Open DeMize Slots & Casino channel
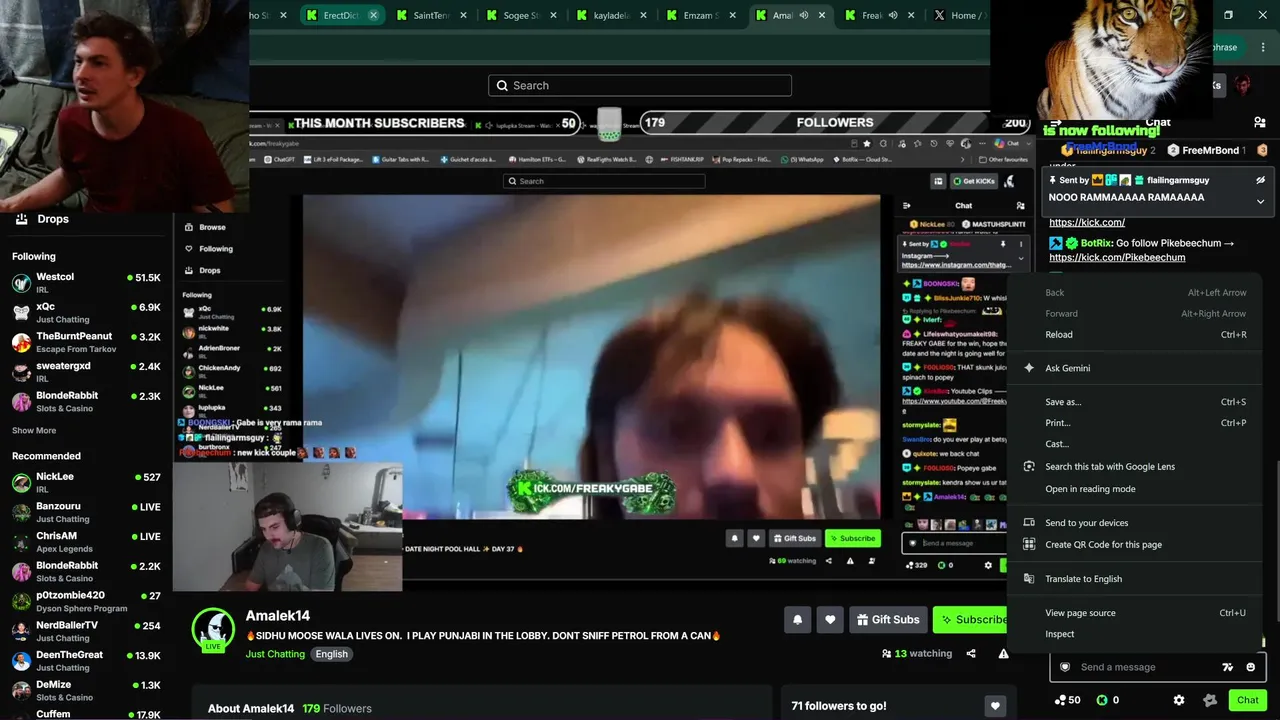Screen dimensions: 1280x720 coord(86,691)
